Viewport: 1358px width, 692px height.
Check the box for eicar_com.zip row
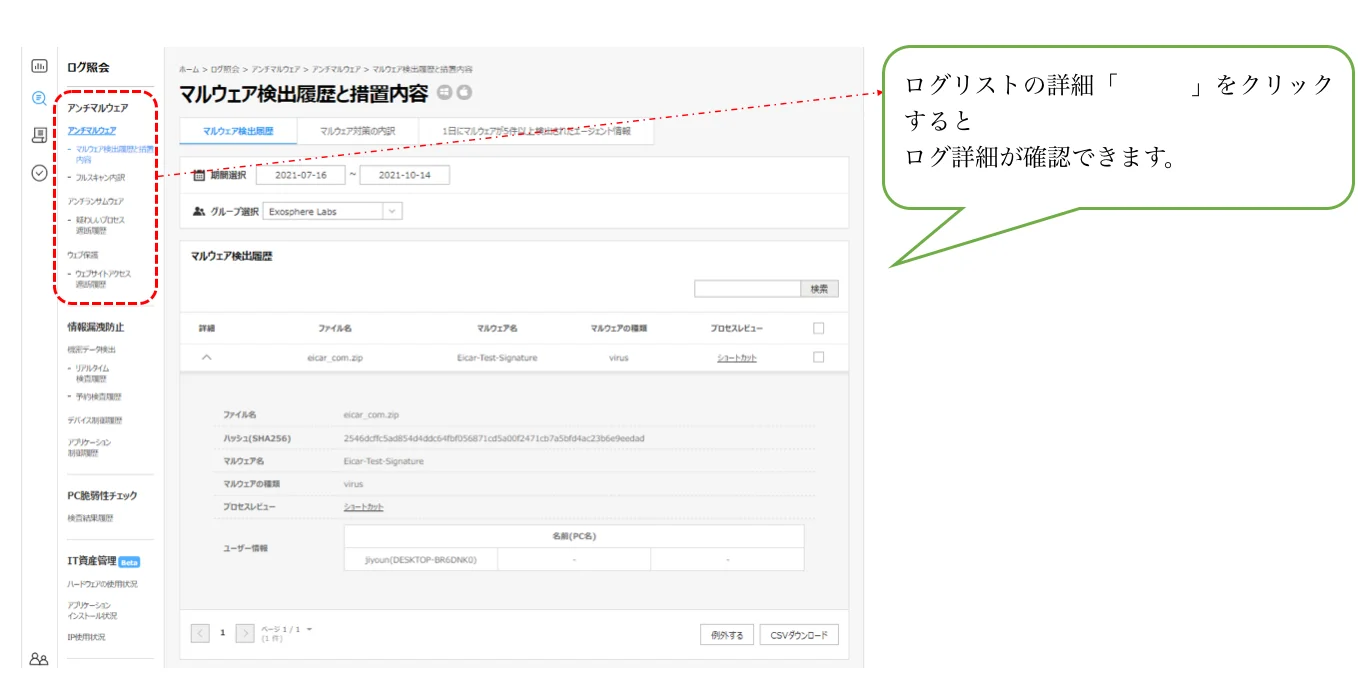coord(818,357)
